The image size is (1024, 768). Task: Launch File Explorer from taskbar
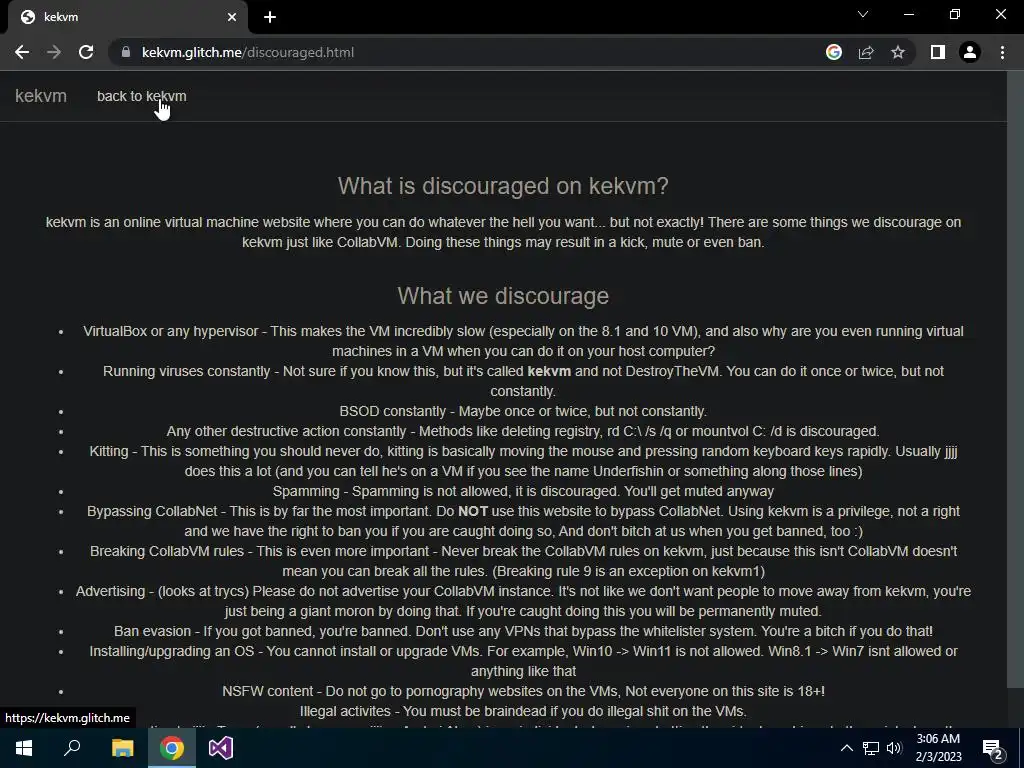coord(122,748)
